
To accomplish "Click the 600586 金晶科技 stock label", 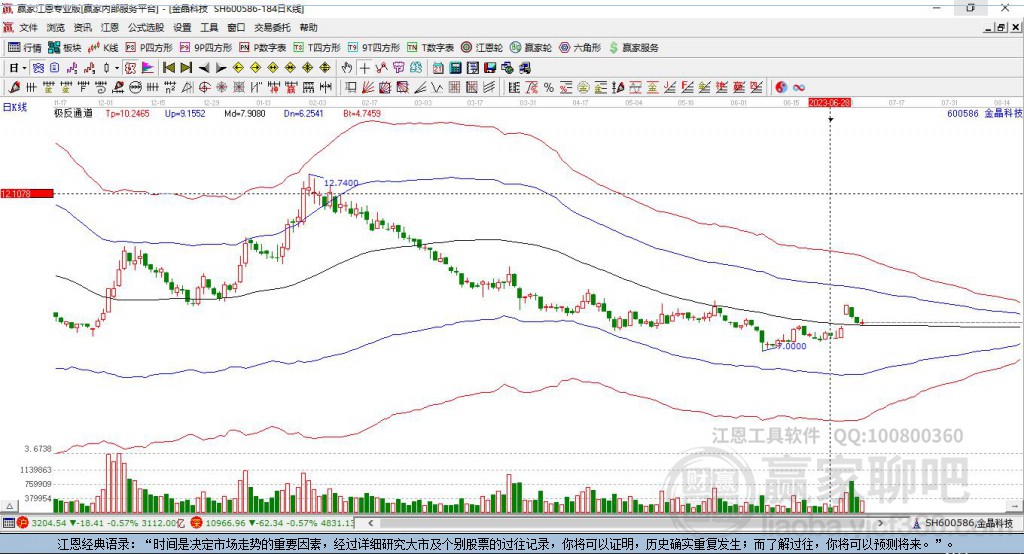I will 984,113.
